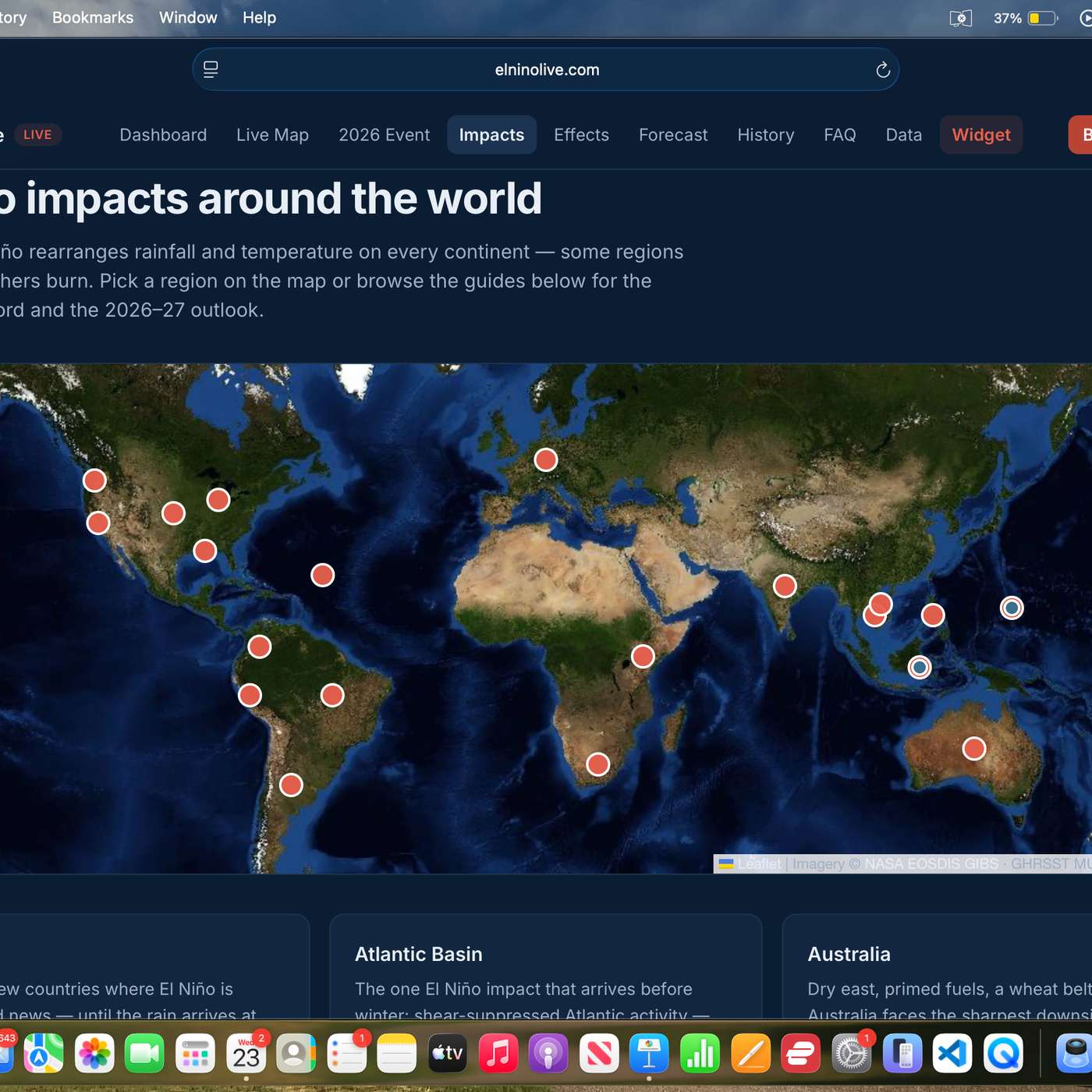1092x1092 pixels.
Task: Click the Leaflet attribution link
Action: (759, 863)
